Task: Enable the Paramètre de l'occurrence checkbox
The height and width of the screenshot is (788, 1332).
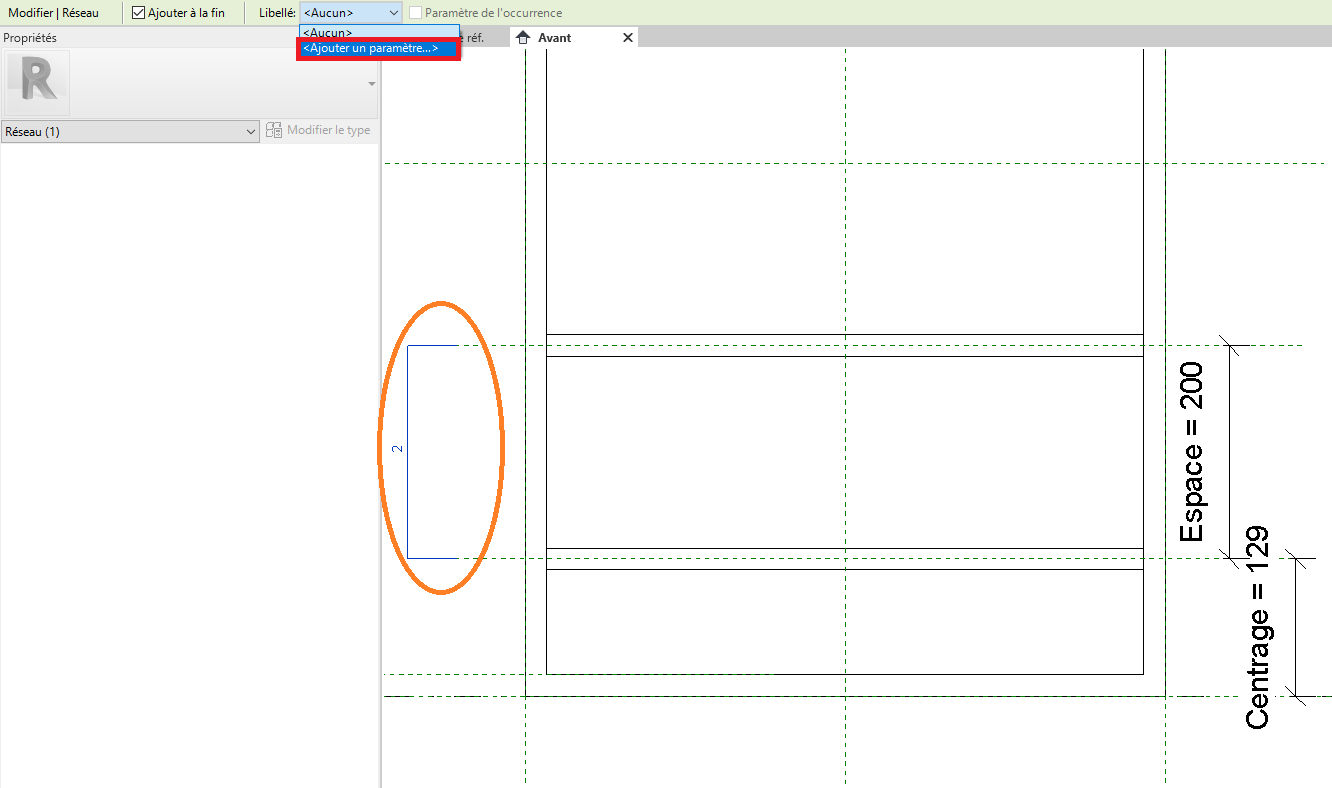Action: click(415, 13)
